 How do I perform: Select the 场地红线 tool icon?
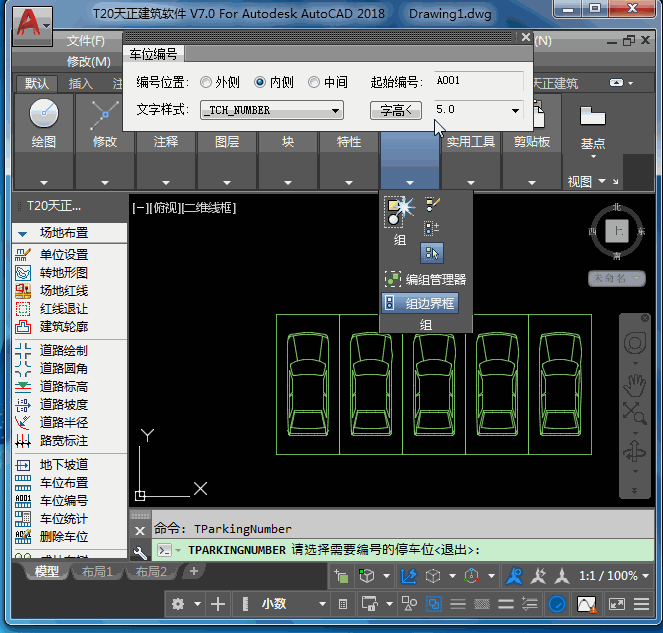click(x=23, y=291)
